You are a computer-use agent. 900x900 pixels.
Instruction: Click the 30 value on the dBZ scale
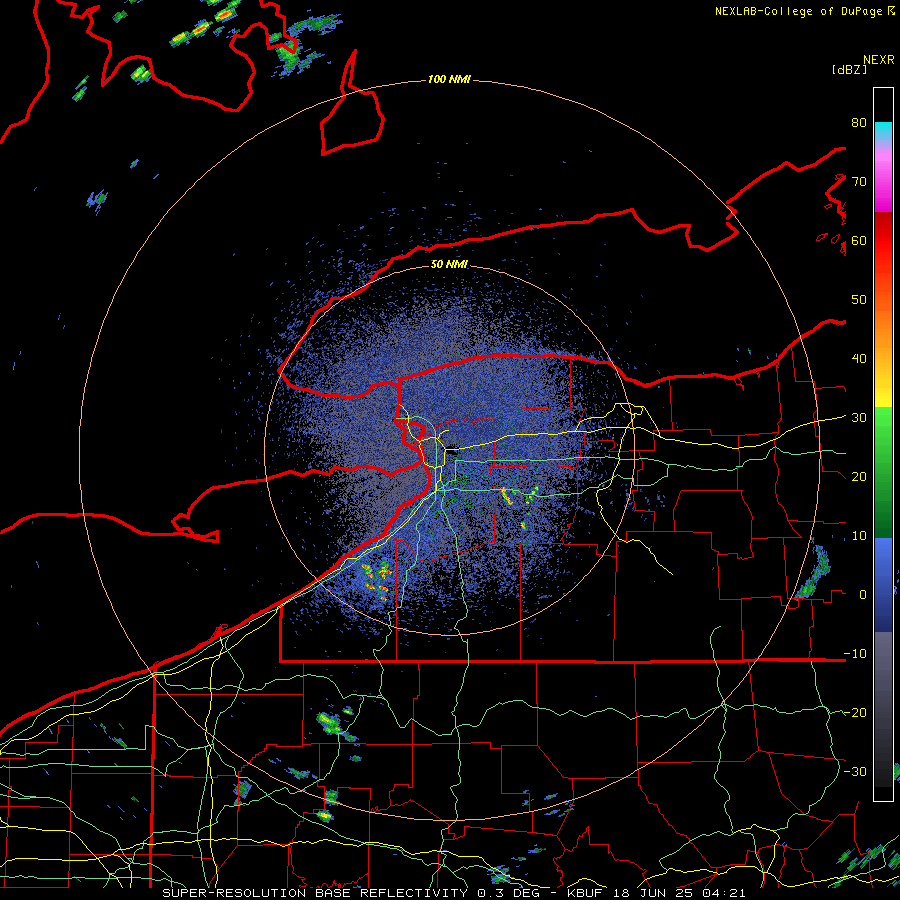859,418
